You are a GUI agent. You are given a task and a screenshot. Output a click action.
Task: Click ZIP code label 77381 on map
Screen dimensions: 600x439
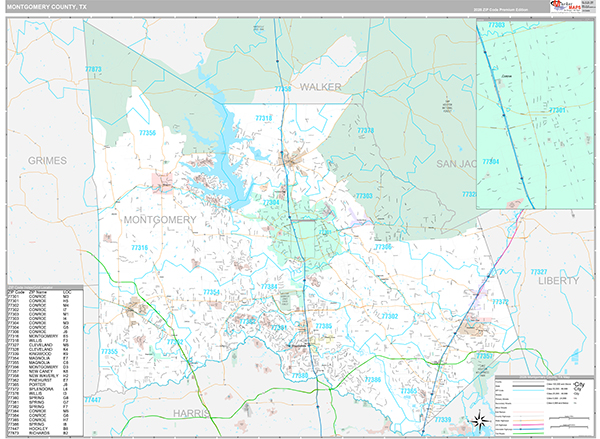279,328
